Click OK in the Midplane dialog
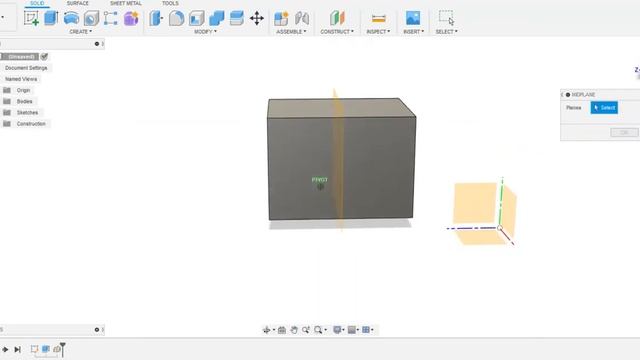This screenshot has height=360, width=640. 624,133
